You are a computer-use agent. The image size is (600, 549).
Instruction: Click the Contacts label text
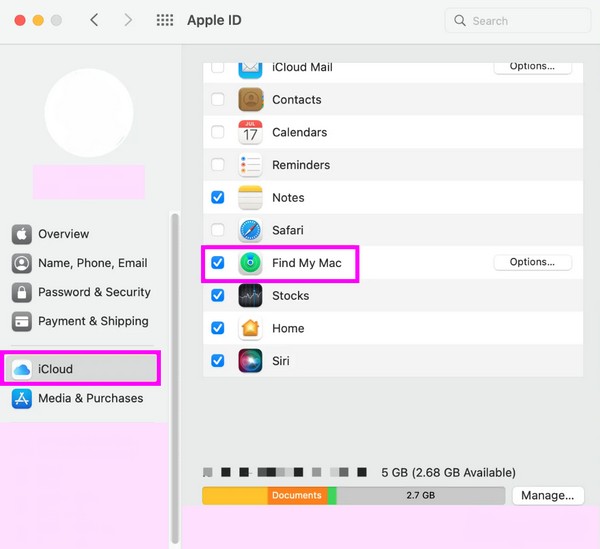[x=297, y=99]
